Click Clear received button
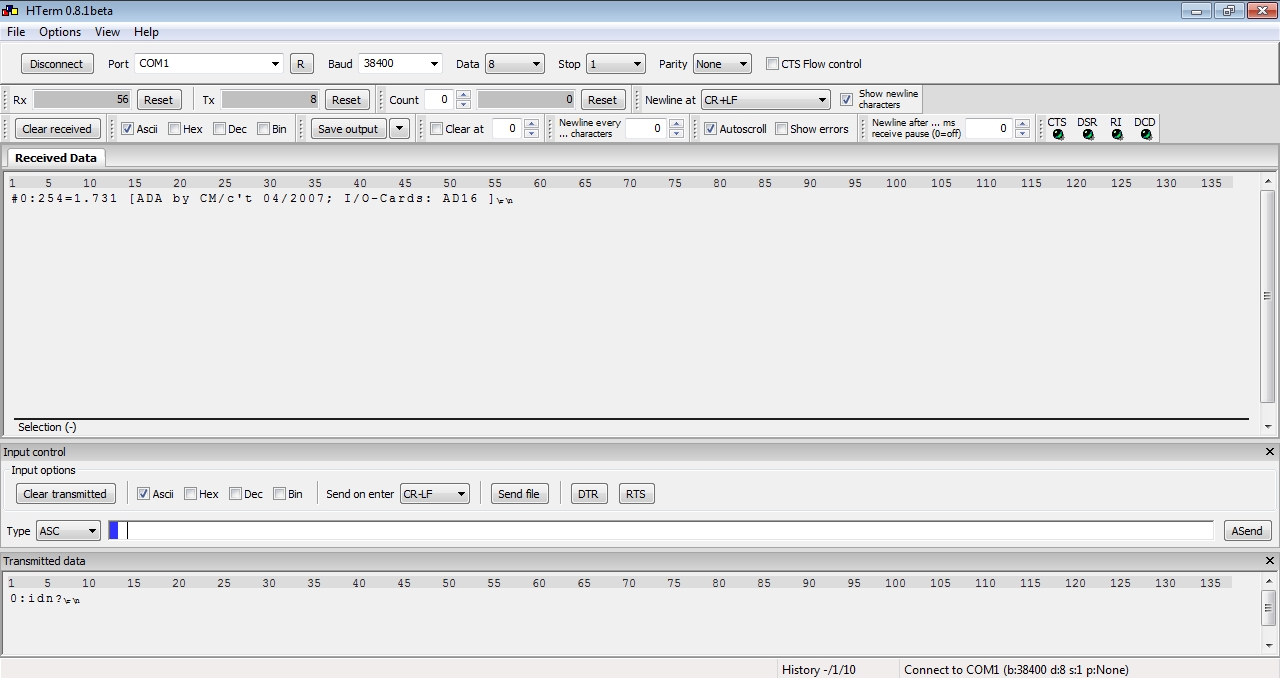Viewport: 1280px width, 678px height. (x=57, y=129)
